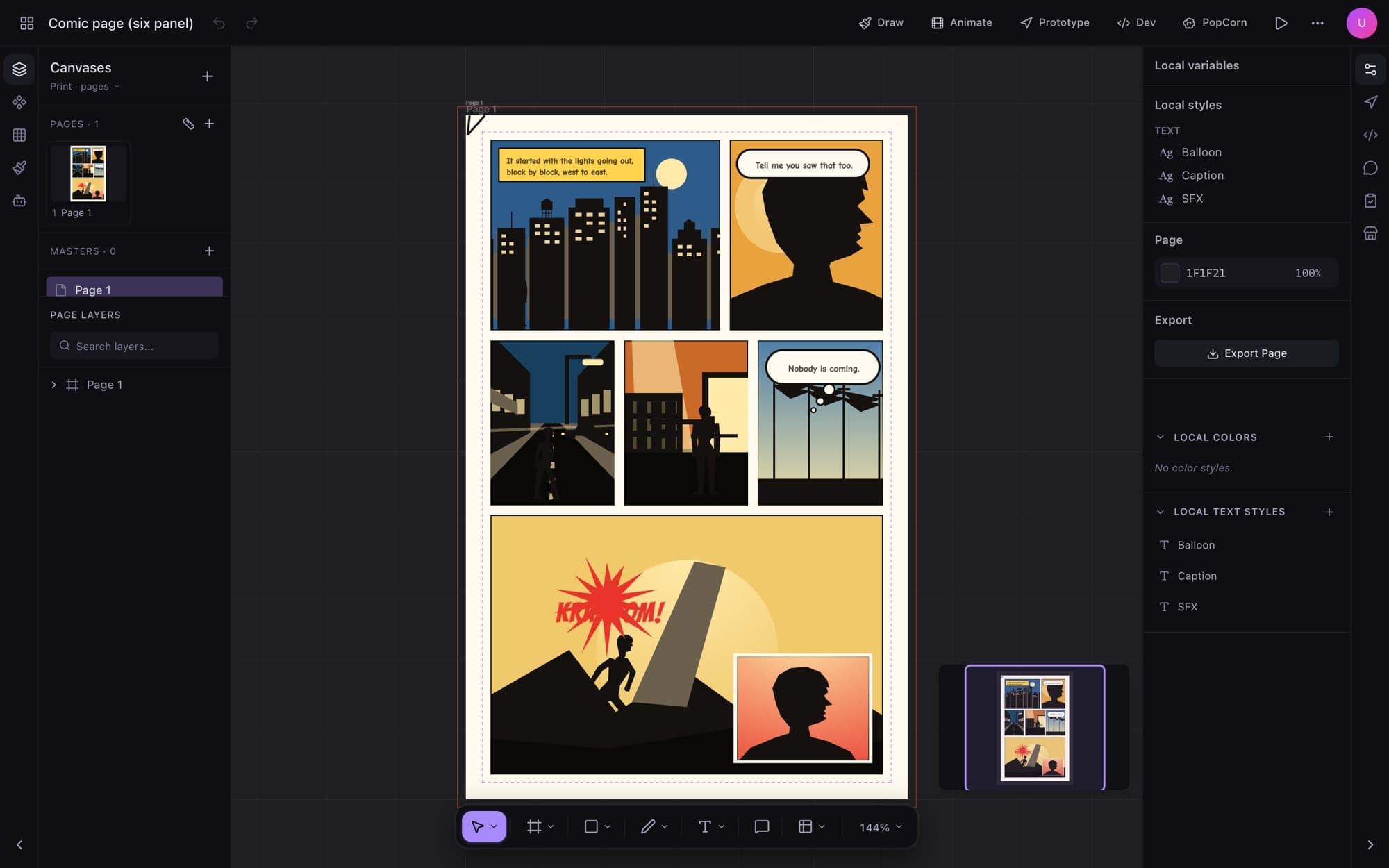Open the user avatar menu
The width and height of the screenshot is (1389, 868).
[1361, 23]
